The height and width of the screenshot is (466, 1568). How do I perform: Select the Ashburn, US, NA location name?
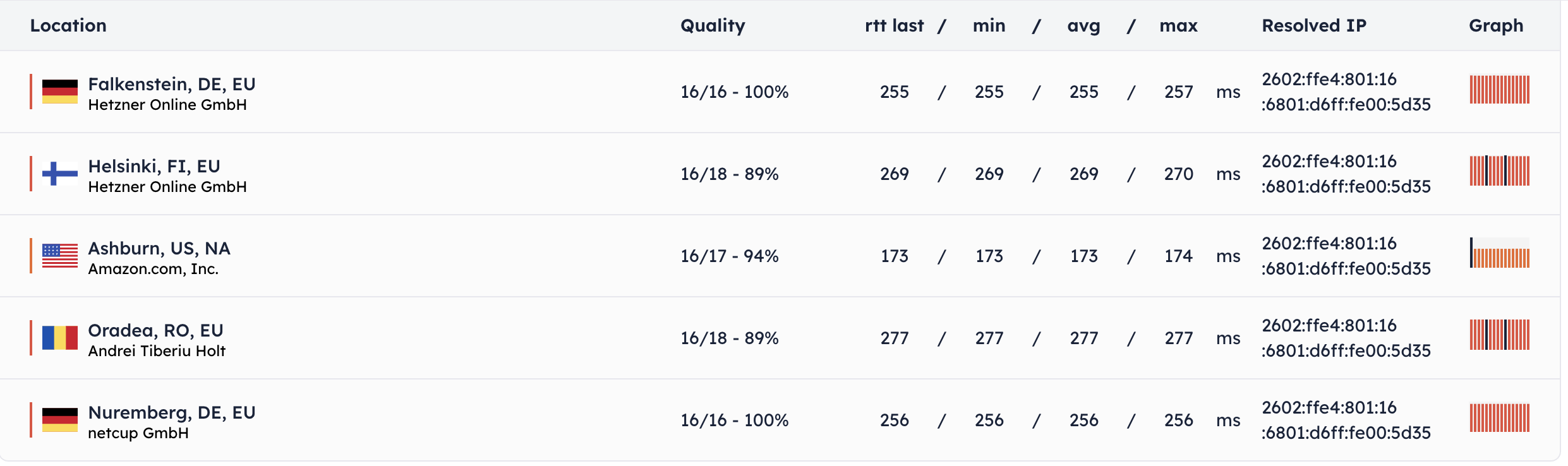(x=159, y=248)
